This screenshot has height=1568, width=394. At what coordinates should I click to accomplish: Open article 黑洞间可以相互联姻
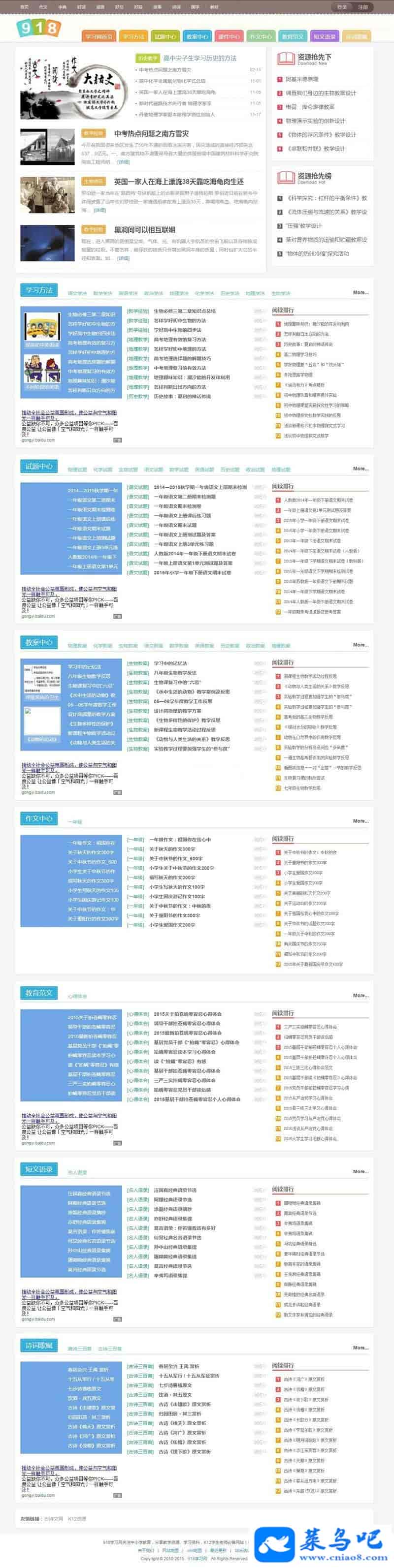coord(144,229)
